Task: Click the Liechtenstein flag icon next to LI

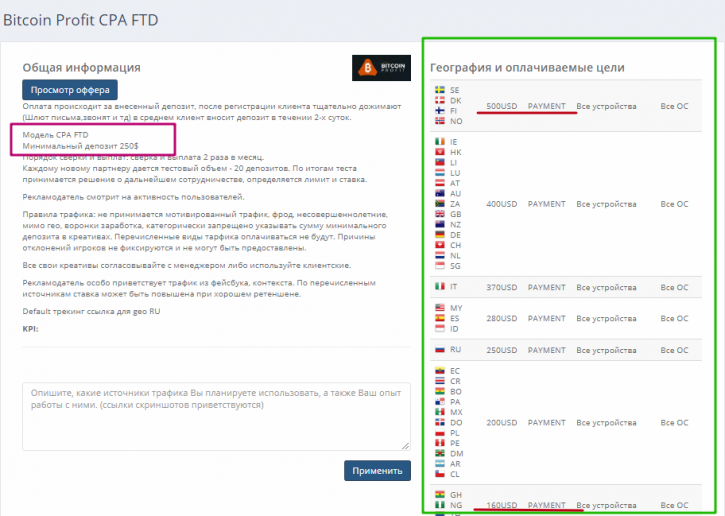Action: 440,162
